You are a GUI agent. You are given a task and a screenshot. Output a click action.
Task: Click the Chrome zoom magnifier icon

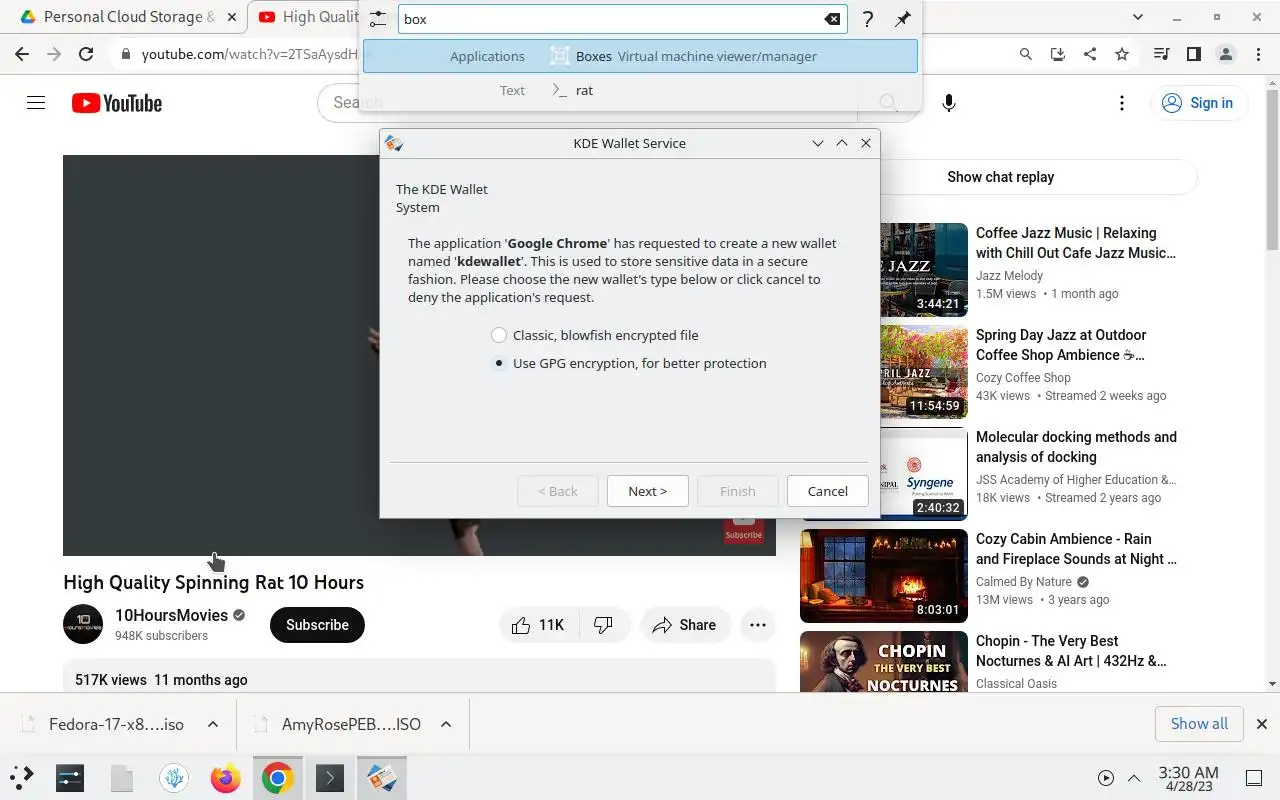pos(1025,54)
